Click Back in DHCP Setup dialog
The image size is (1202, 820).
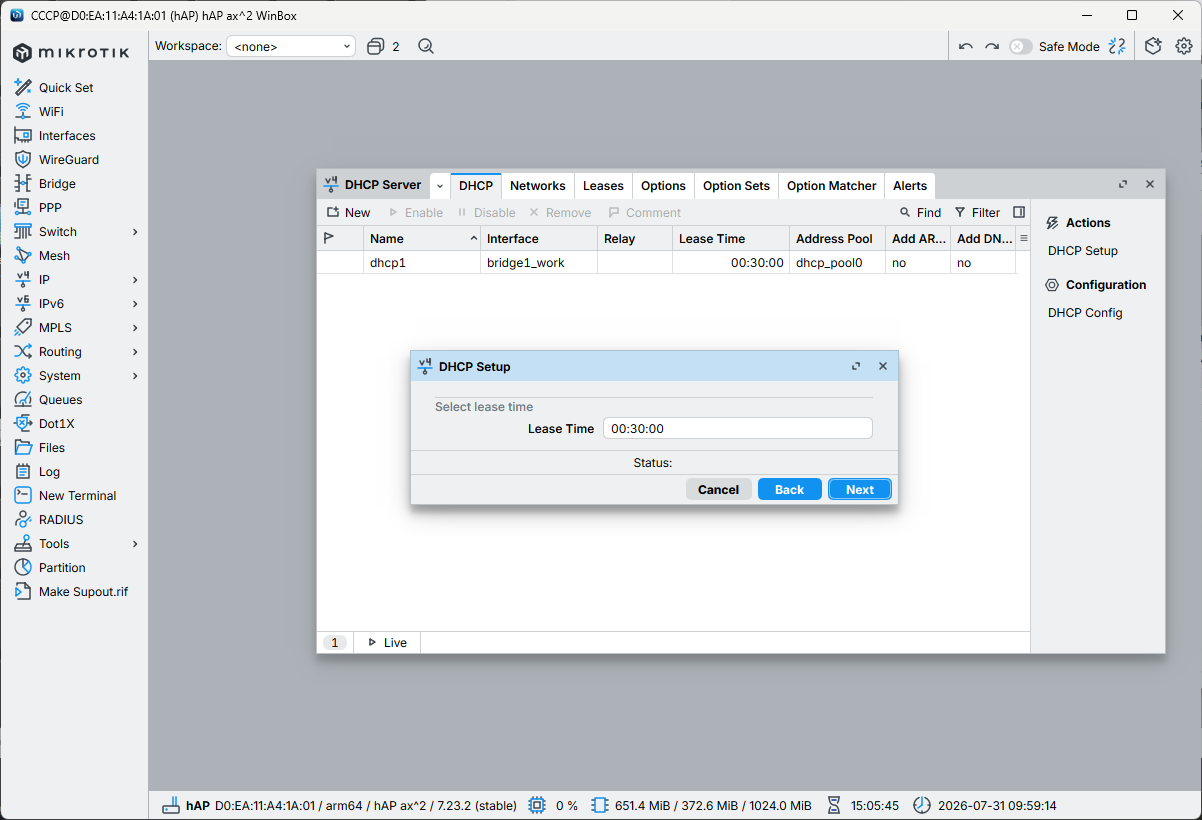pyautogui.click(x=790, y=489)
